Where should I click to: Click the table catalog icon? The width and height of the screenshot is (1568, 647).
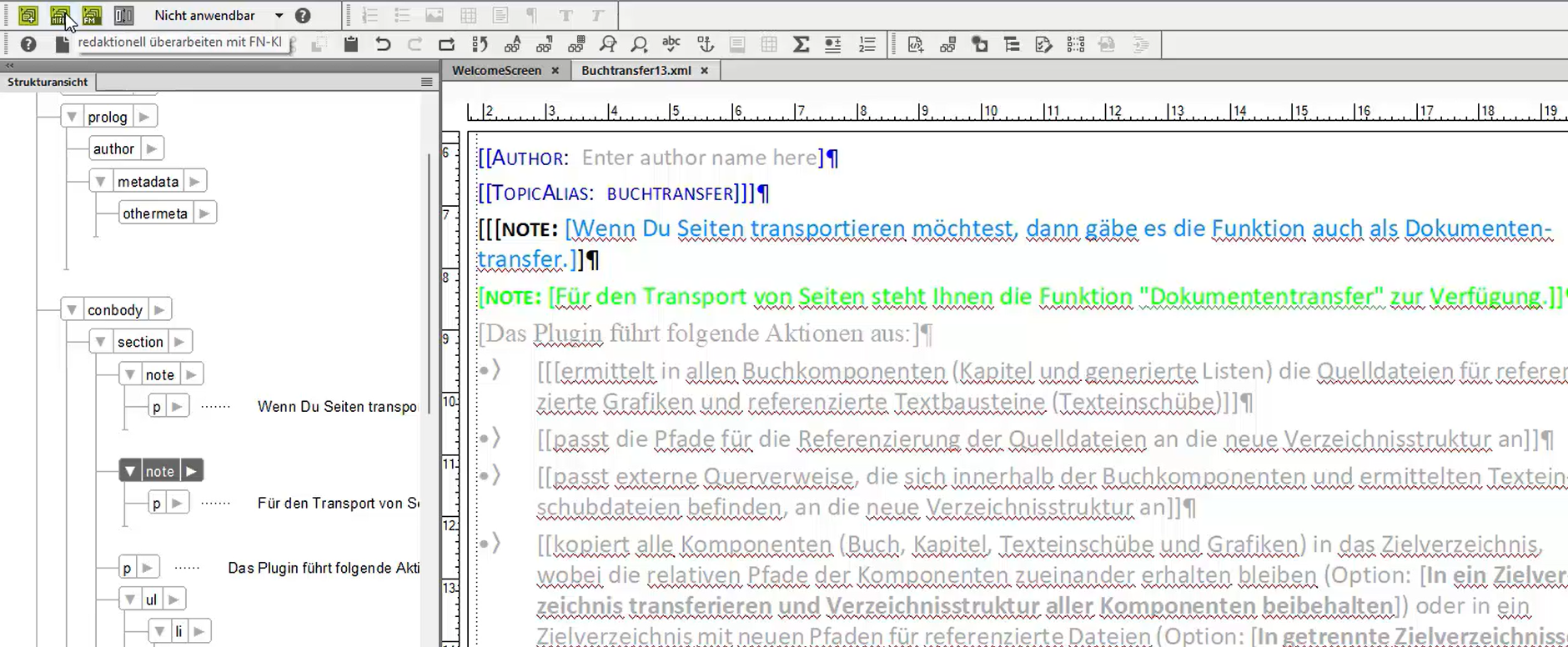point(576,44)
